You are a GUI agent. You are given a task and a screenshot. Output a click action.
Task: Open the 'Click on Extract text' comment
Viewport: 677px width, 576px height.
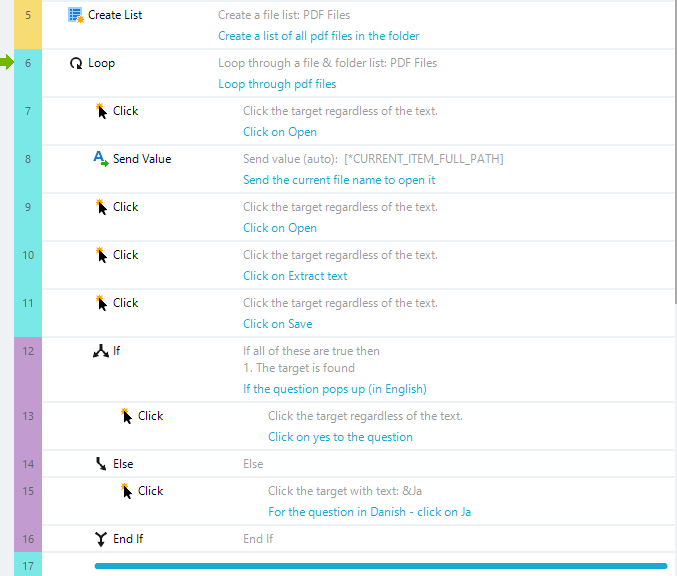pos(295,276)
